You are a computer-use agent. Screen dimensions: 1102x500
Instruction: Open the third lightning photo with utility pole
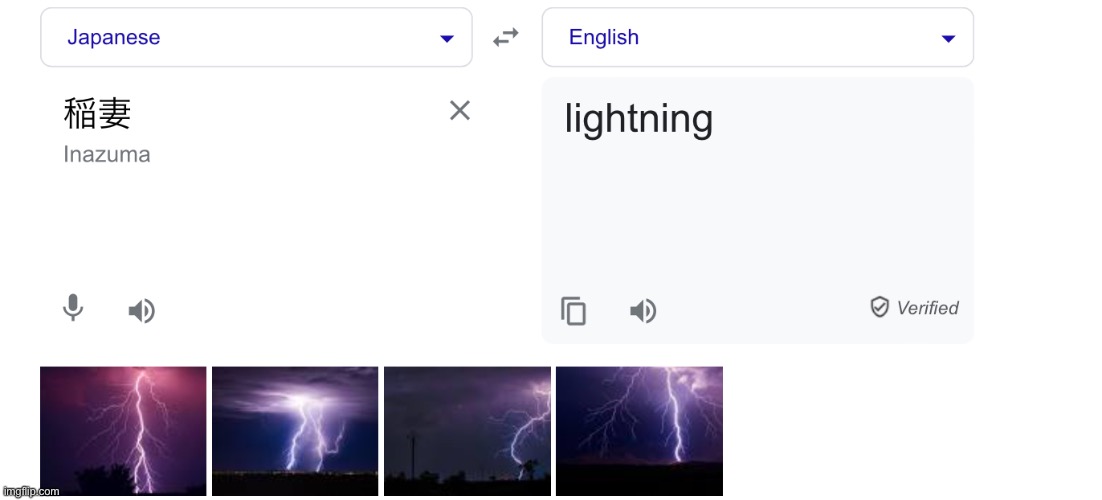(x=467, y=431)
